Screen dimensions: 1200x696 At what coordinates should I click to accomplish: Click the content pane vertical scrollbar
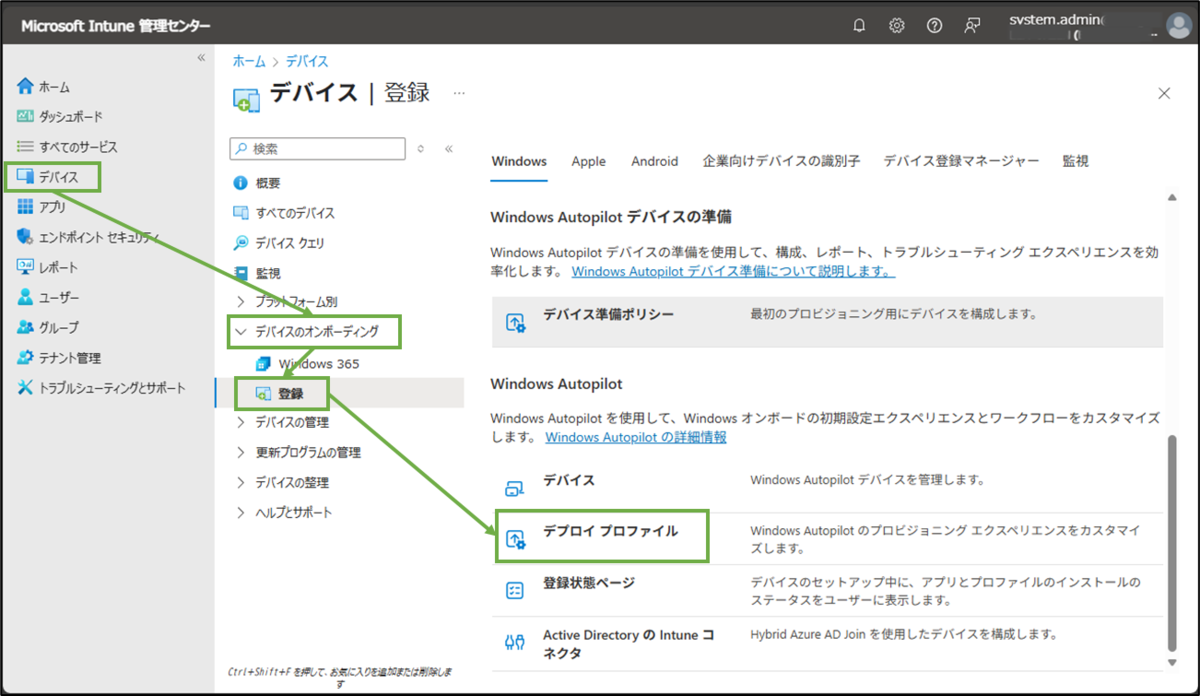click(1173, 542)
